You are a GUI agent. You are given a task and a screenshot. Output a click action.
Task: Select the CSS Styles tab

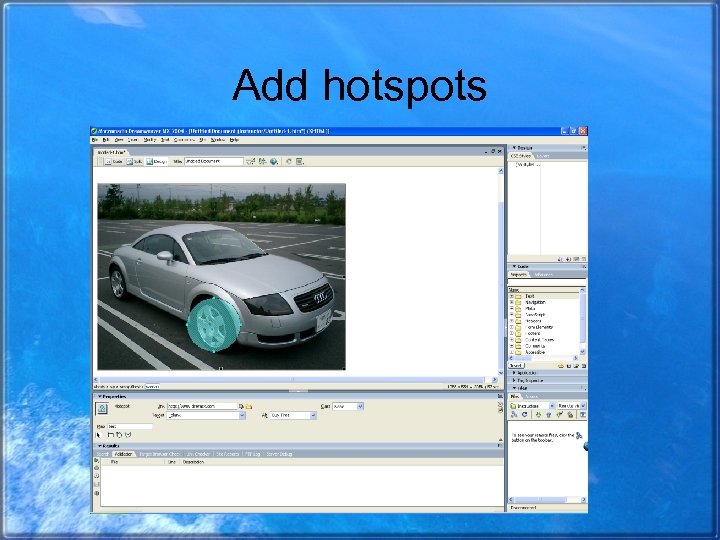click(521, 156)
